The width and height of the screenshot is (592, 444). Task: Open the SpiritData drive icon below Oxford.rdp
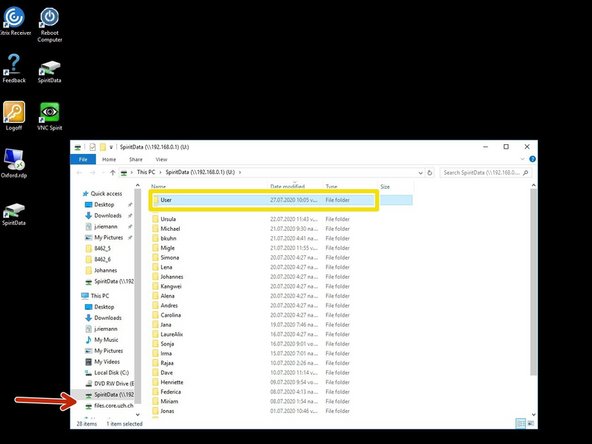[x=14, y=214]
